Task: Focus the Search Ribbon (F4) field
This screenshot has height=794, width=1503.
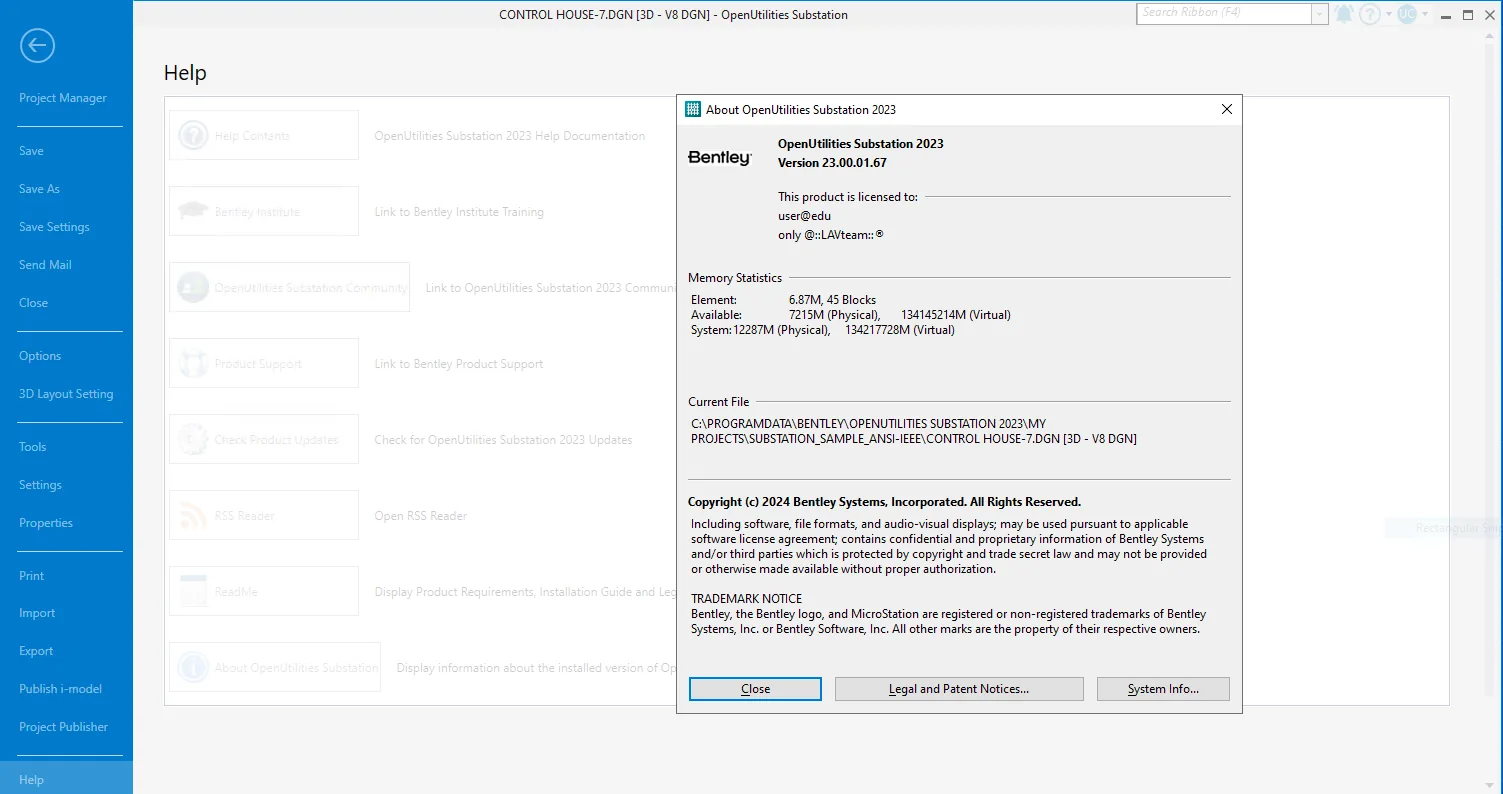Action: click(x=1224, y=14)
